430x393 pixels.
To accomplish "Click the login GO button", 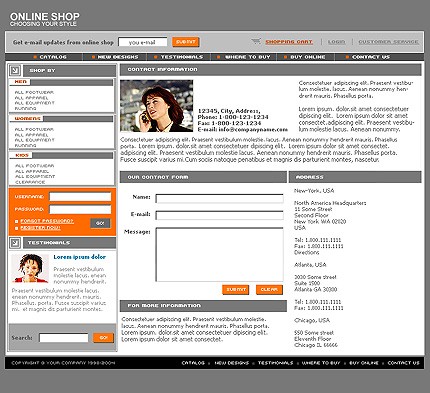I will coord(100,223).
